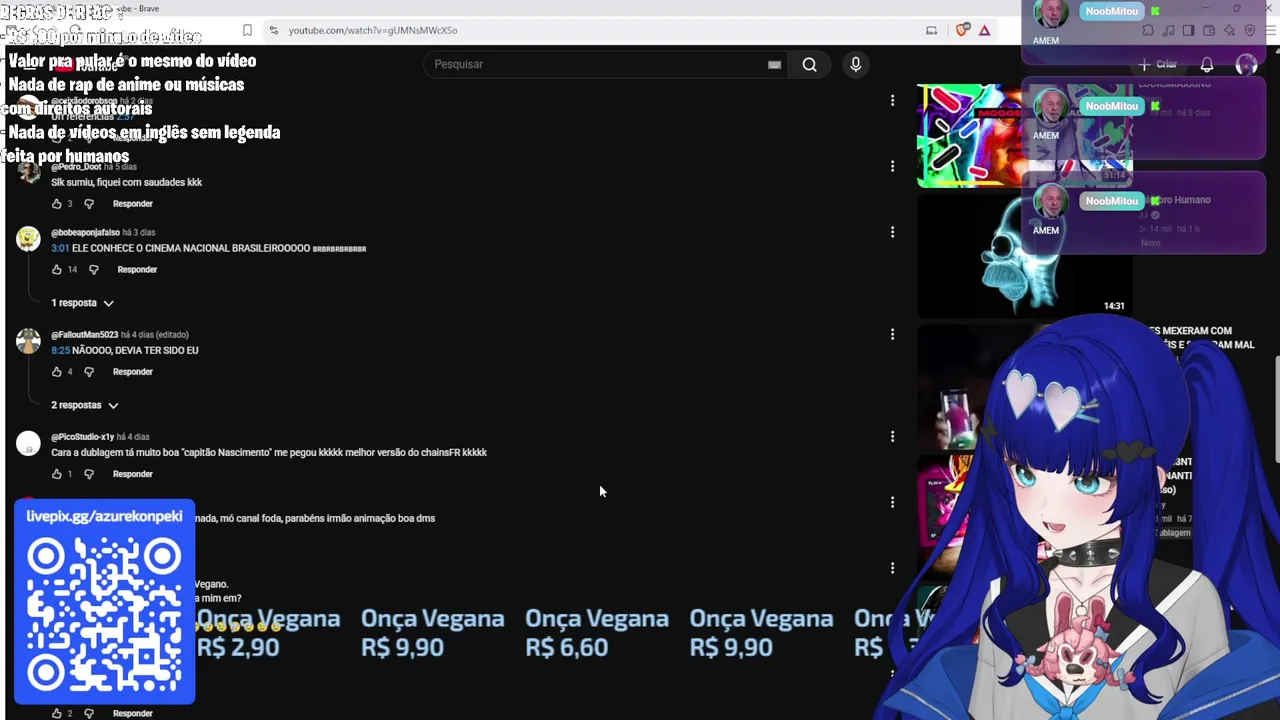The image size is (1280, 720).
Task: Reply to the @bobeaponjafalso comment
Action: click(x=137, y=270)
